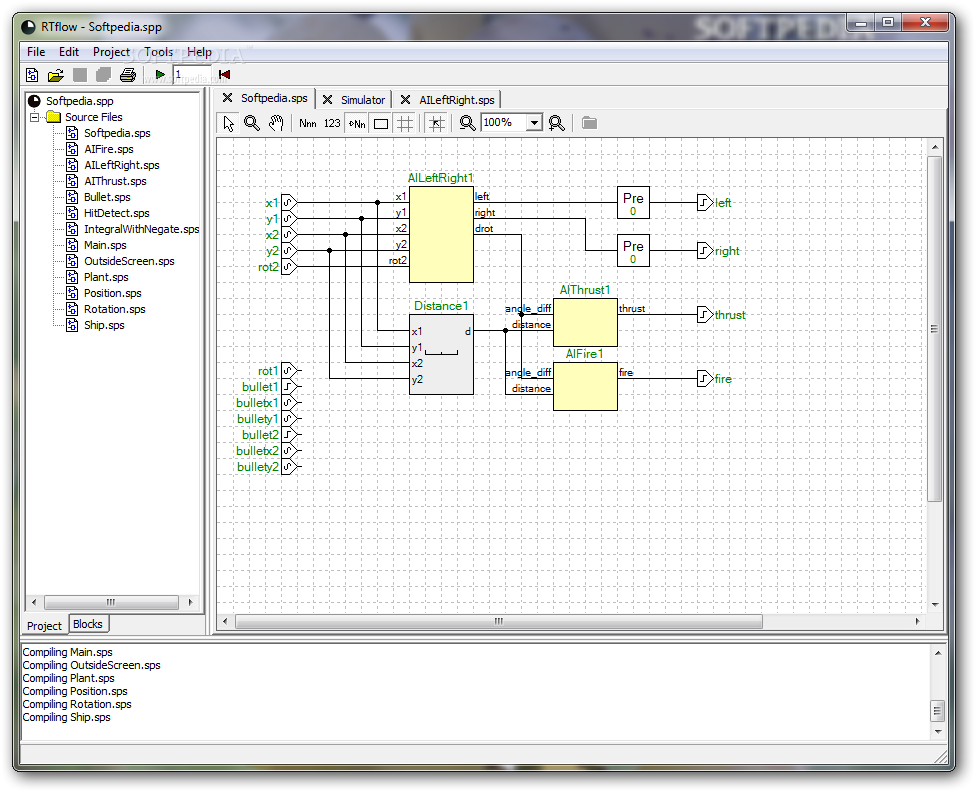Image resolution: width=976 pixels, height=792 pixels.
Task: Click the bullet1 input port symbol
Action: [x=289, y=387]
